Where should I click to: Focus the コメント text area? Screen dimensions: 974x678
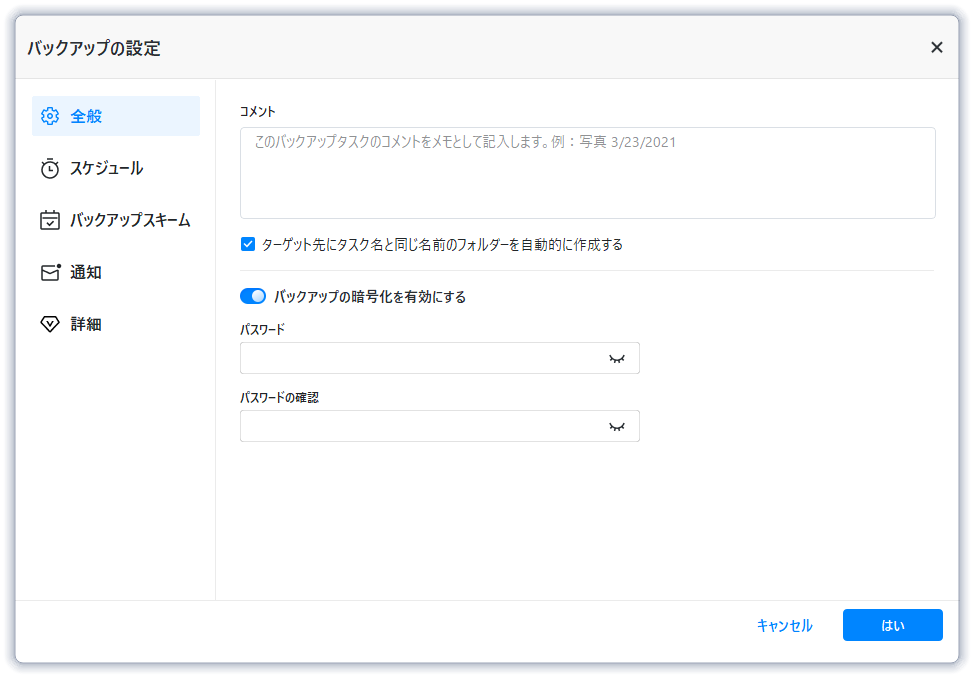coord(587,173)
